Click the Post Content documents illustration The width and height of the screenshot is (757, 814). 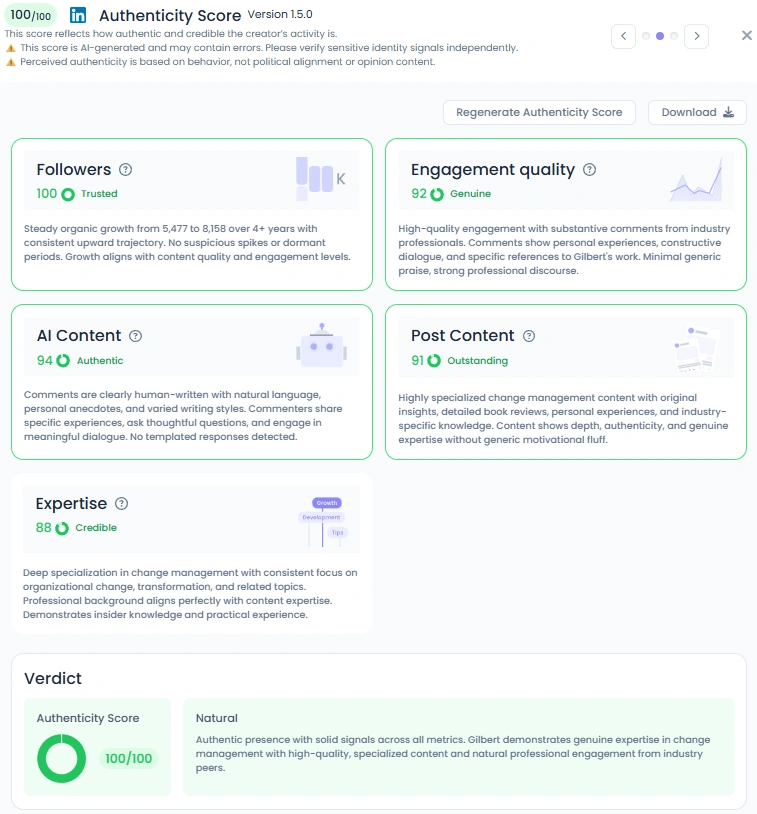tap(697, 349)
